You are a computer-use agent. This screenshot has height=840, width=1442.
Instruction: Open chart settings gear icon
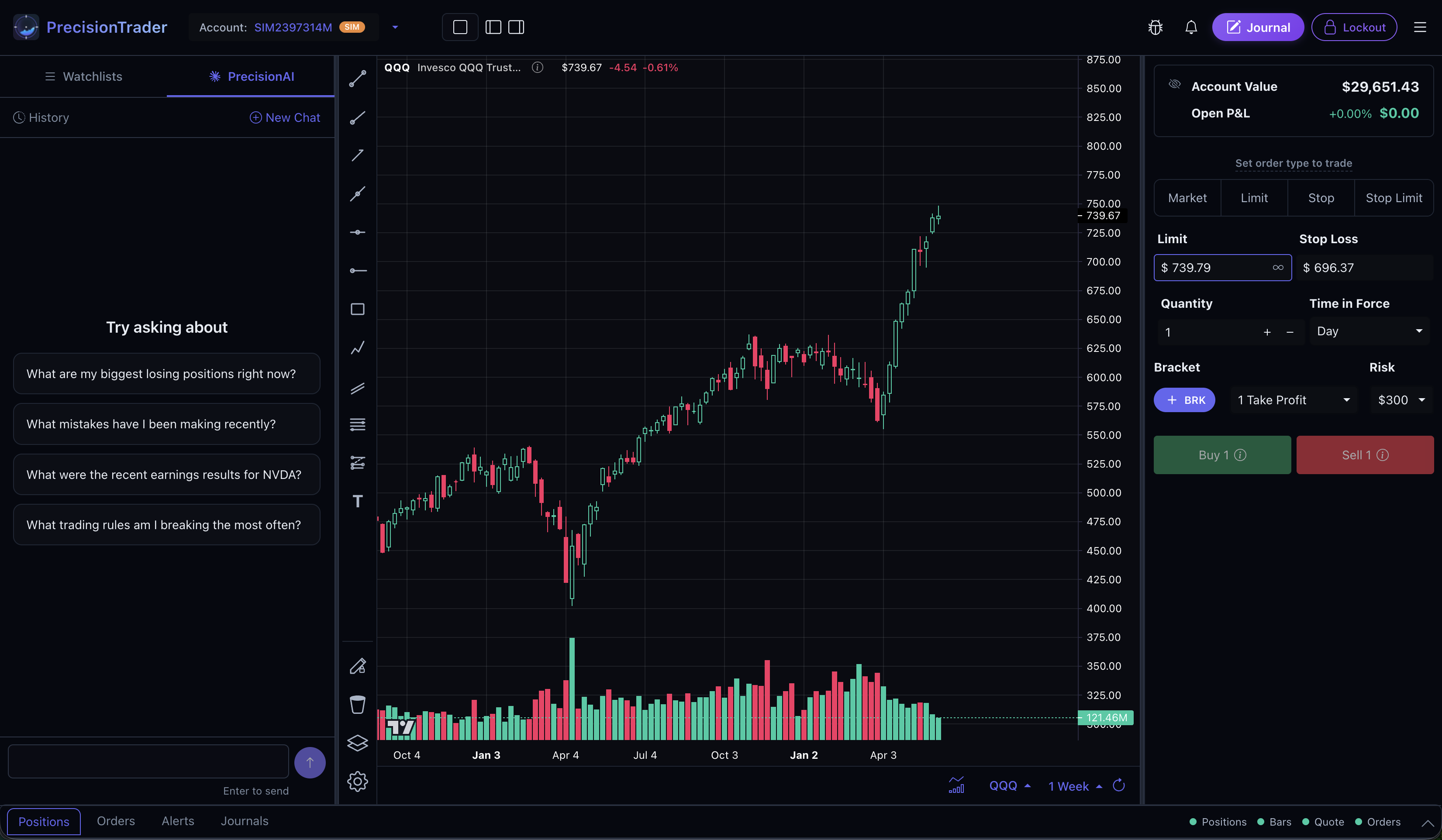click(x=358, y=781)
